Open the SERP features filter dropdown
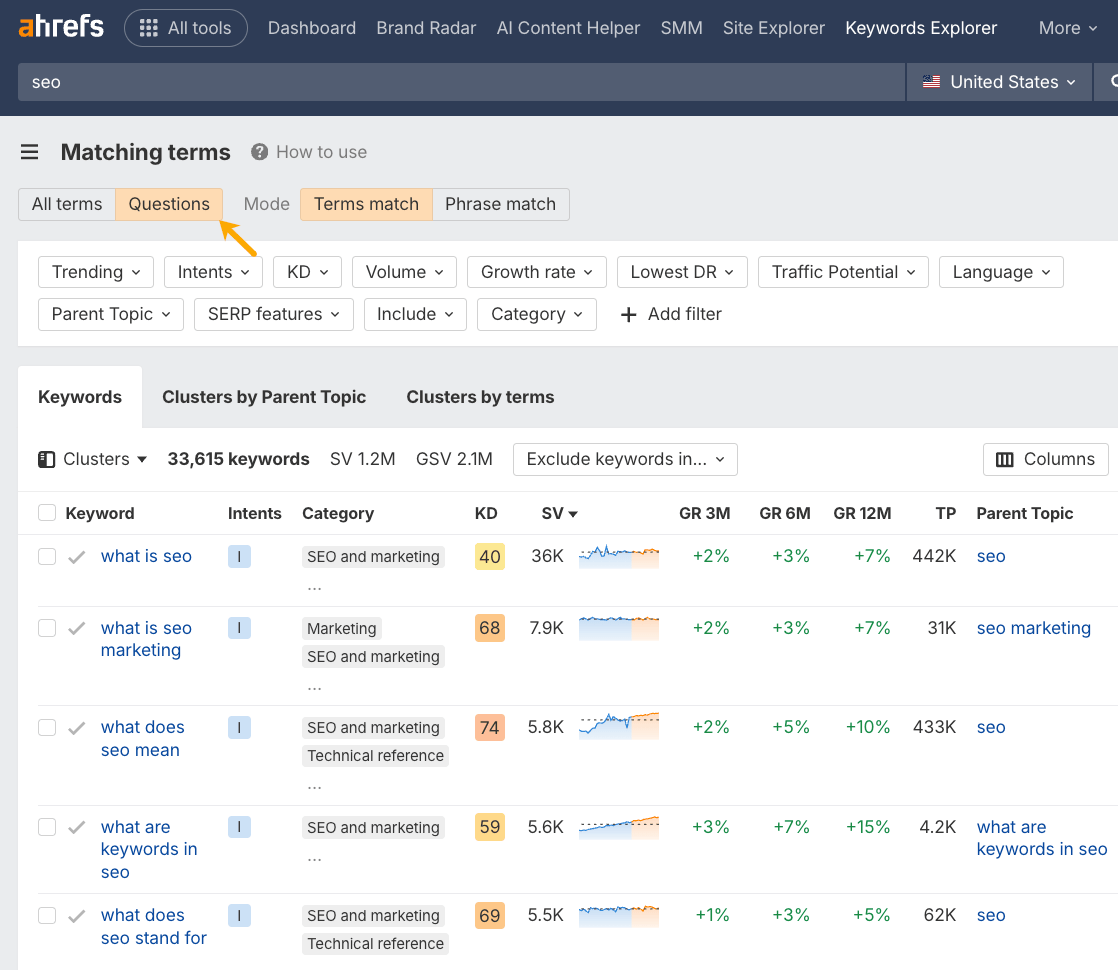The image size is (1118, 970). (274, 315)
